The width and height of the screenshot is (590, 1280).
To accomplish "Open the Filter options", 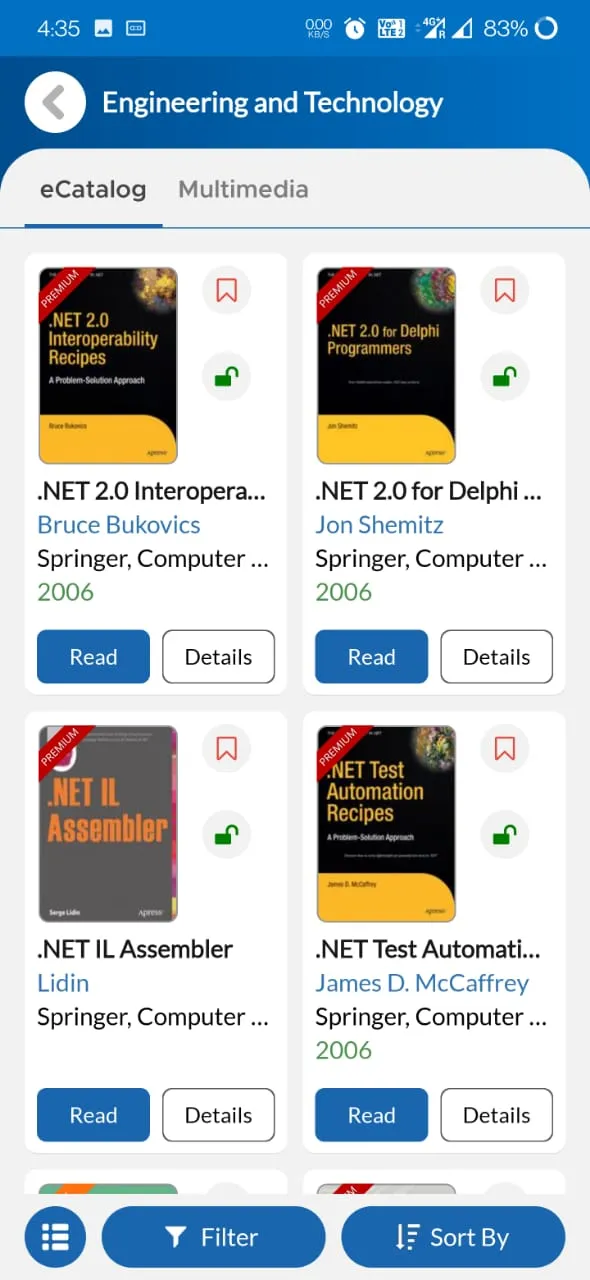I will coord(213,1237).
